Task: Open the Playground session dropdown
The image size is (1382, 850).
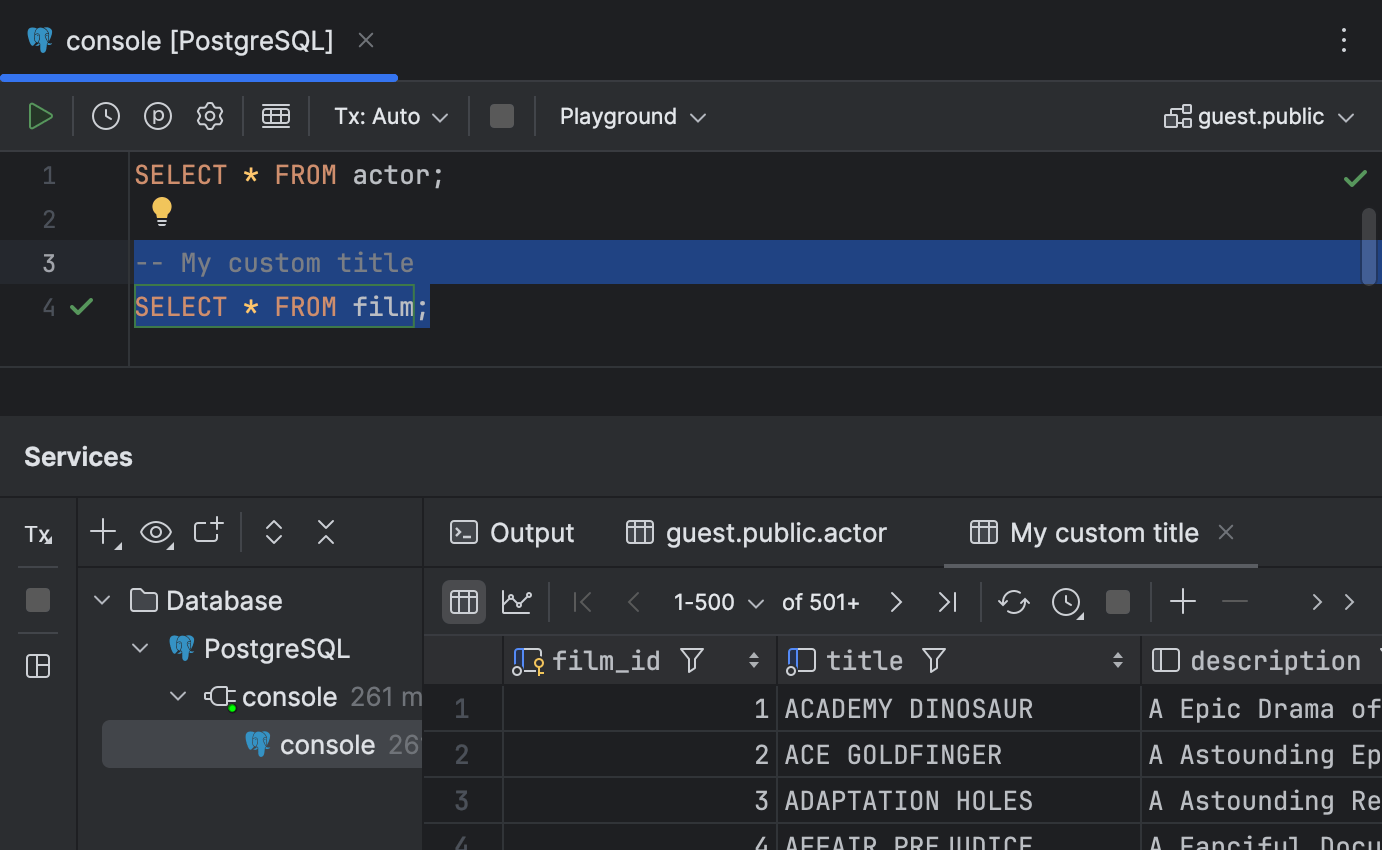Action: pos(632,116)
